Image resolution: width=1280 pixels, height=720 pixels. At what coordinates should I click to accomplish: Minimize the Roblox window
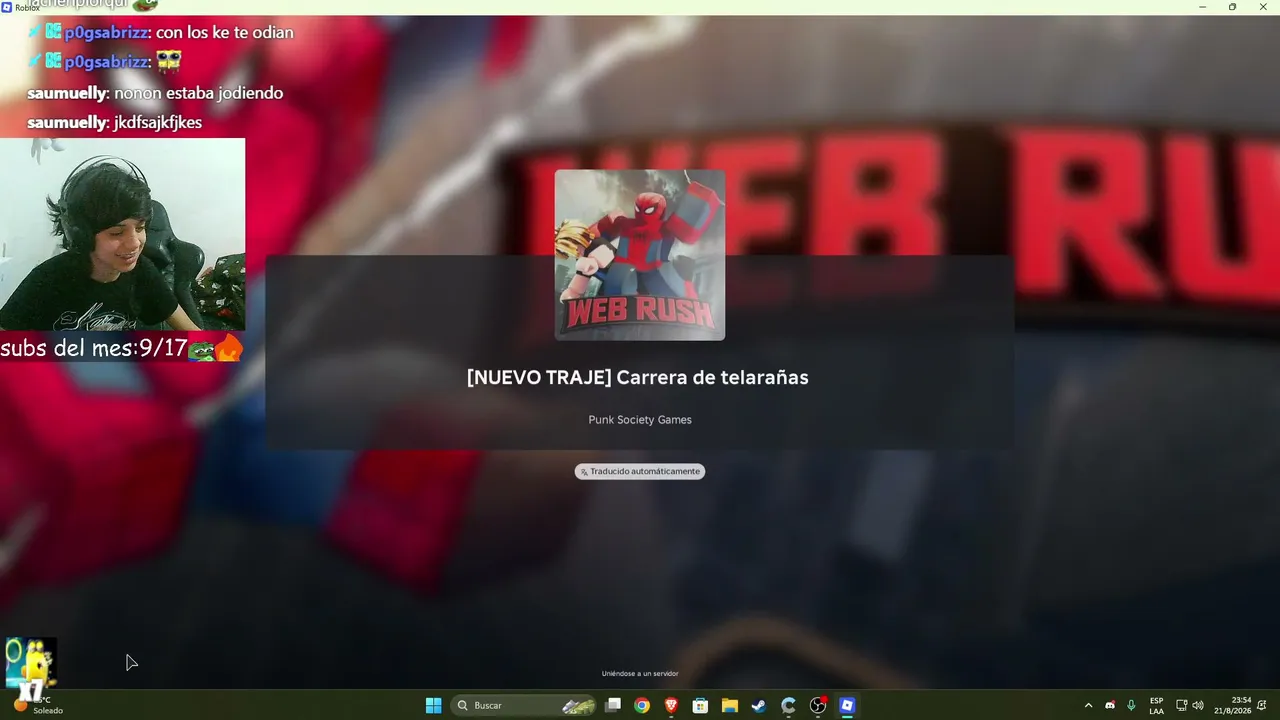[1203, 7]
